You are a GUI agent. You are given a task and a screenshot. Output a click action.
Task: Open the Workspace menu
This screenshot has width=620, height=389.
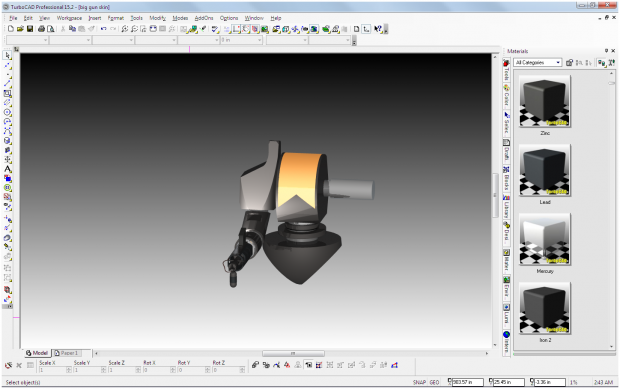[69, 18]
